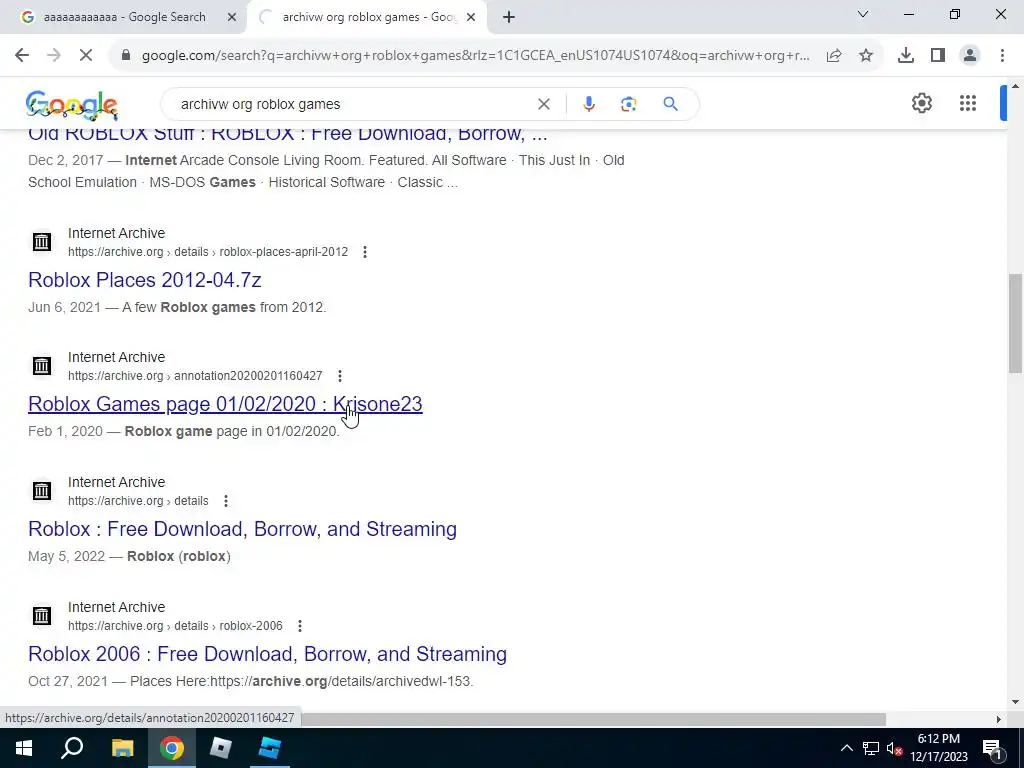This screenshot has height=768, width=1024.
Task: Bookmark this page with the star
Action: 866,56
